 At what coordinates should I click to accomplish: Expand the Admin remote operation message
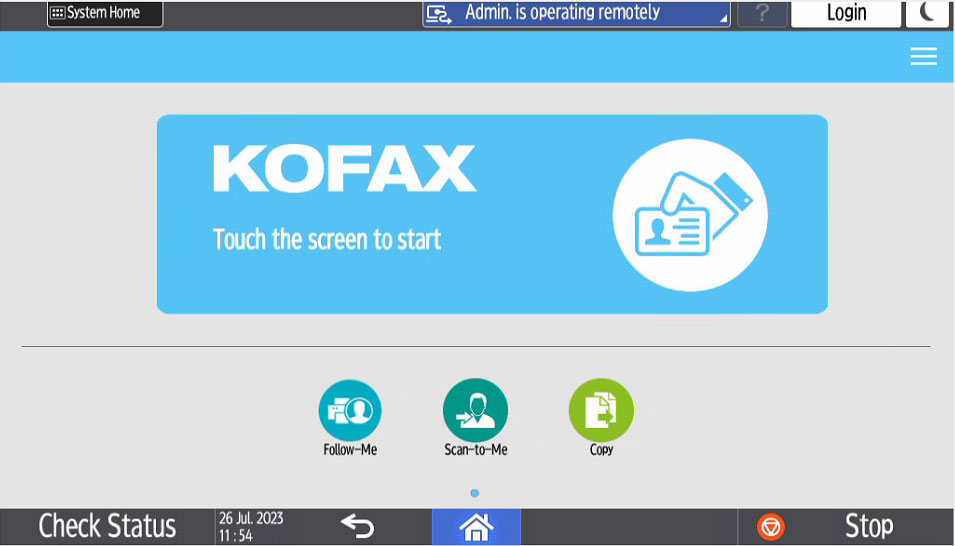point(576,13)
